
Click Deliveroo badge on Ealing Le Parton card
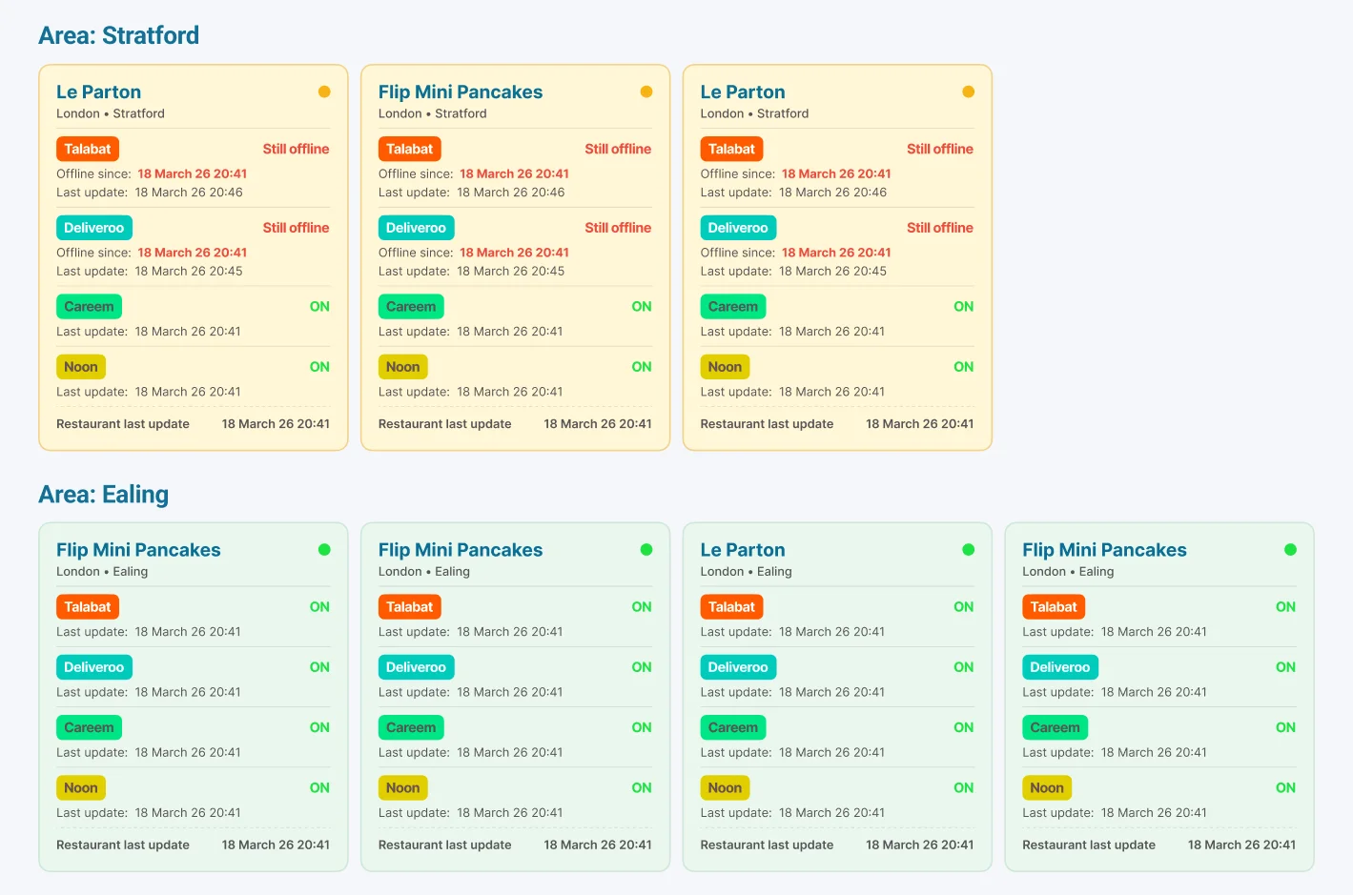[x=738, y=667]
